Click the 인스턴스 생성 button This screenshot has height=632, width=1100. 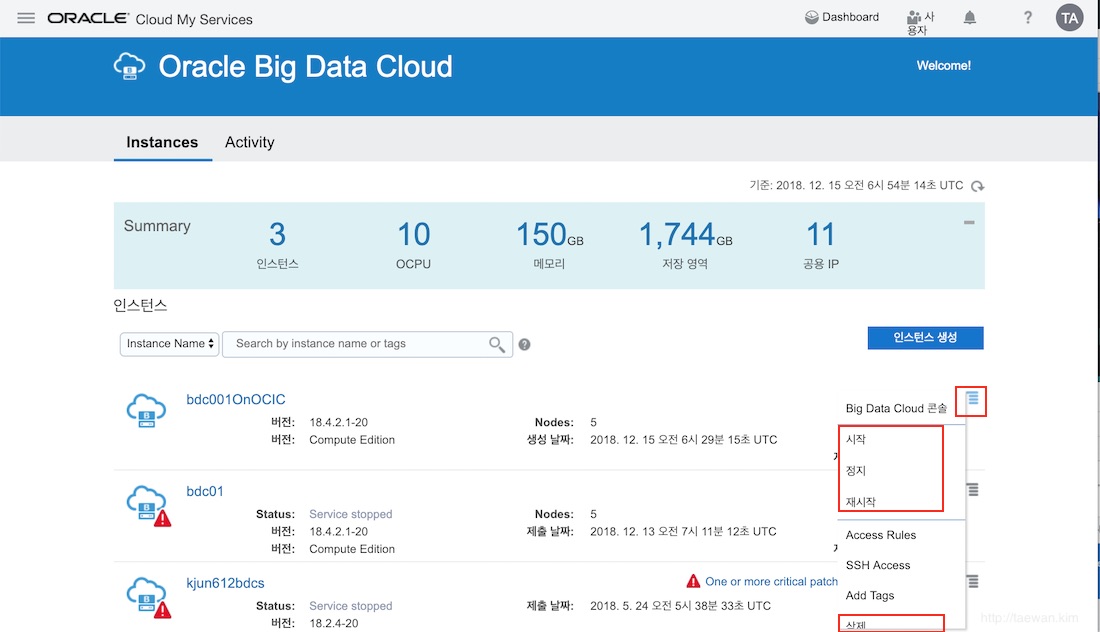[x=925, y=337]
